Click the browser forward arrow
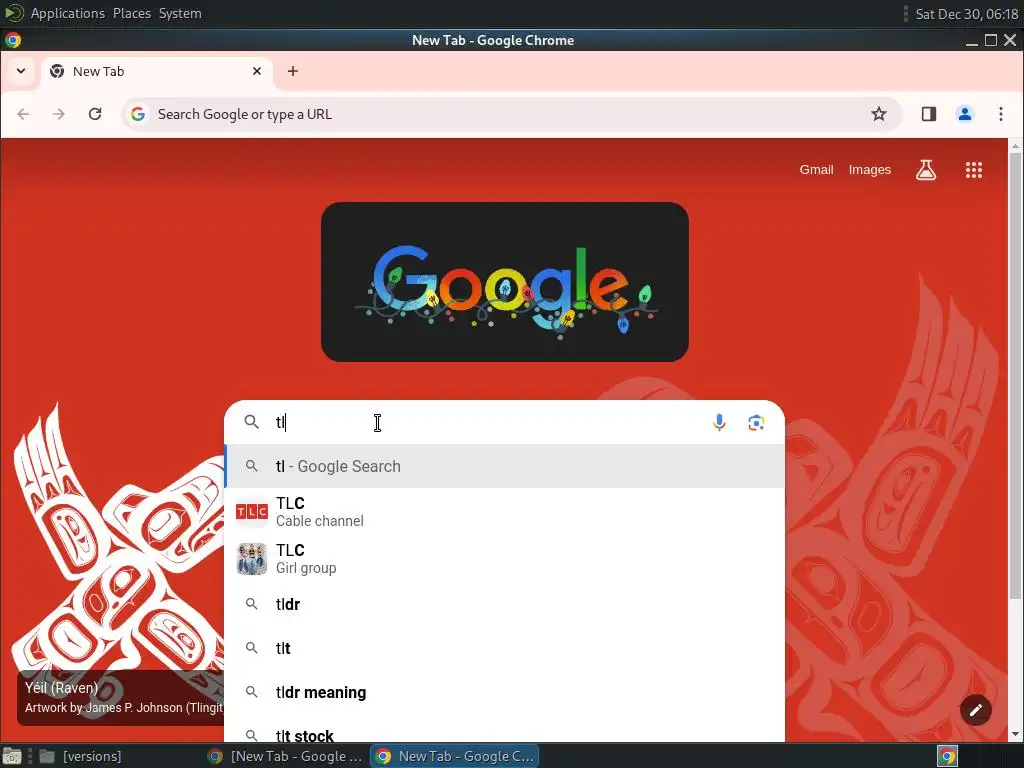 [59, 114]
